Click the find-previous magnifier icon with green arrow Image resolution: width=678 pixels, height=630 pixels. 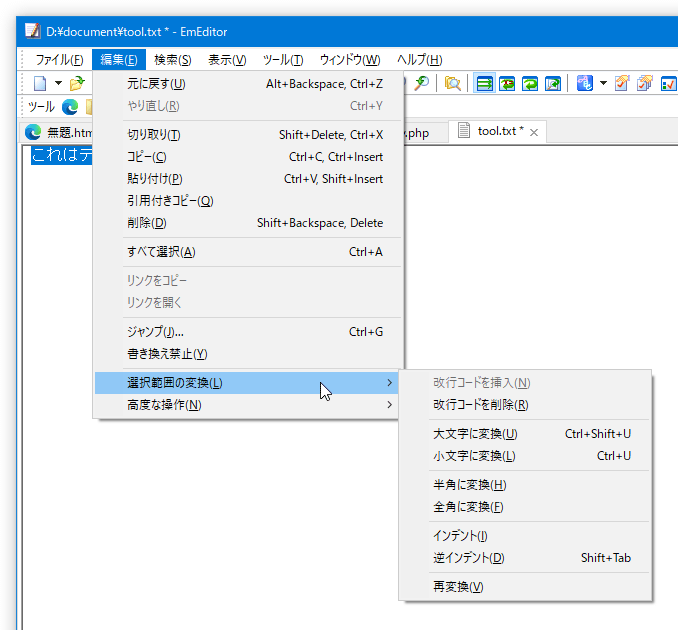coord(422,83)
